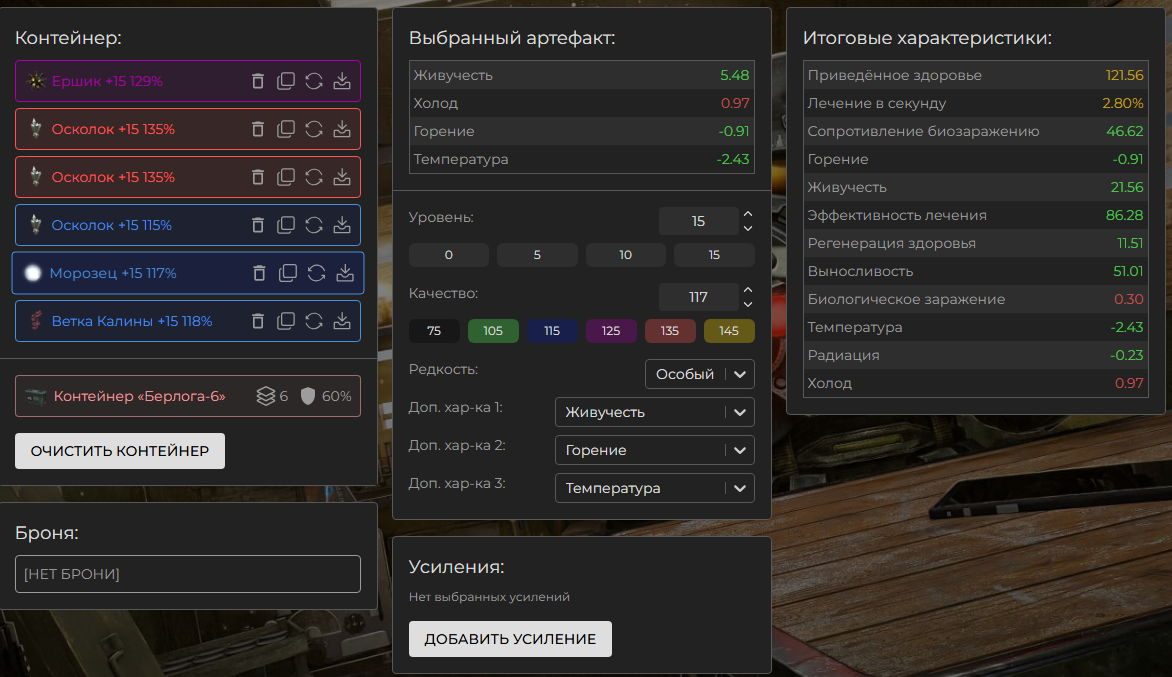This screenshot has height=677, width=1172.
Task: Delete the Осколок +15 115% artifact
Action: pyautogui.click(x=258, y=225)
